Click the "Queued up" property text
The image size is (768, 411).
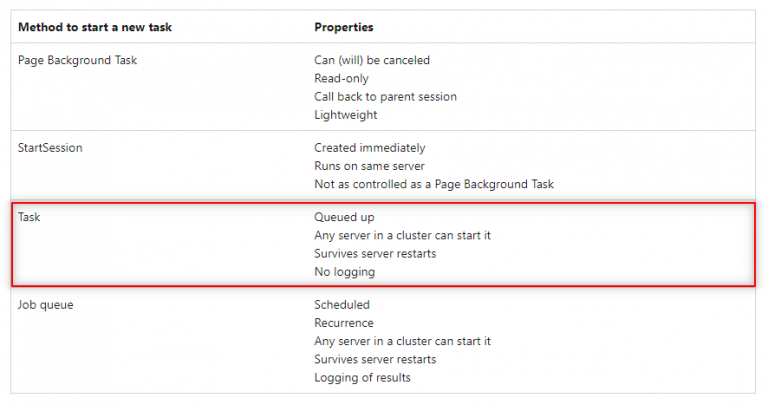[x=343, y=216]
